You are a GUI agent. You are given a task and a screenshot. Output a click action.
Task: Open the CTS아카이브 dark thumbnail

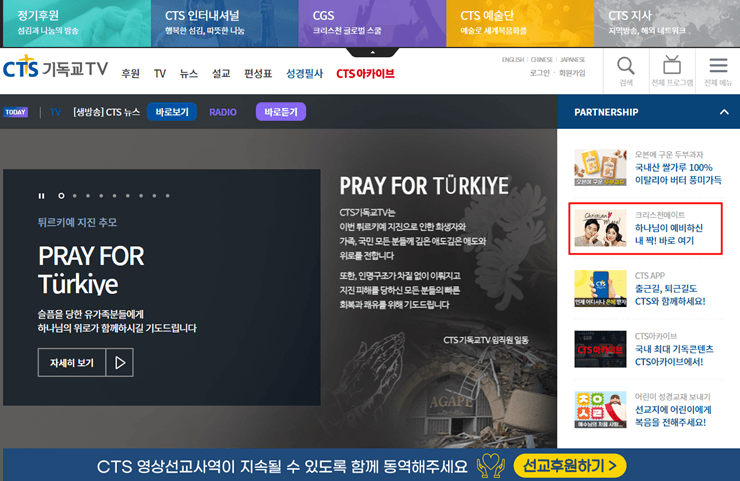[600, 349]
